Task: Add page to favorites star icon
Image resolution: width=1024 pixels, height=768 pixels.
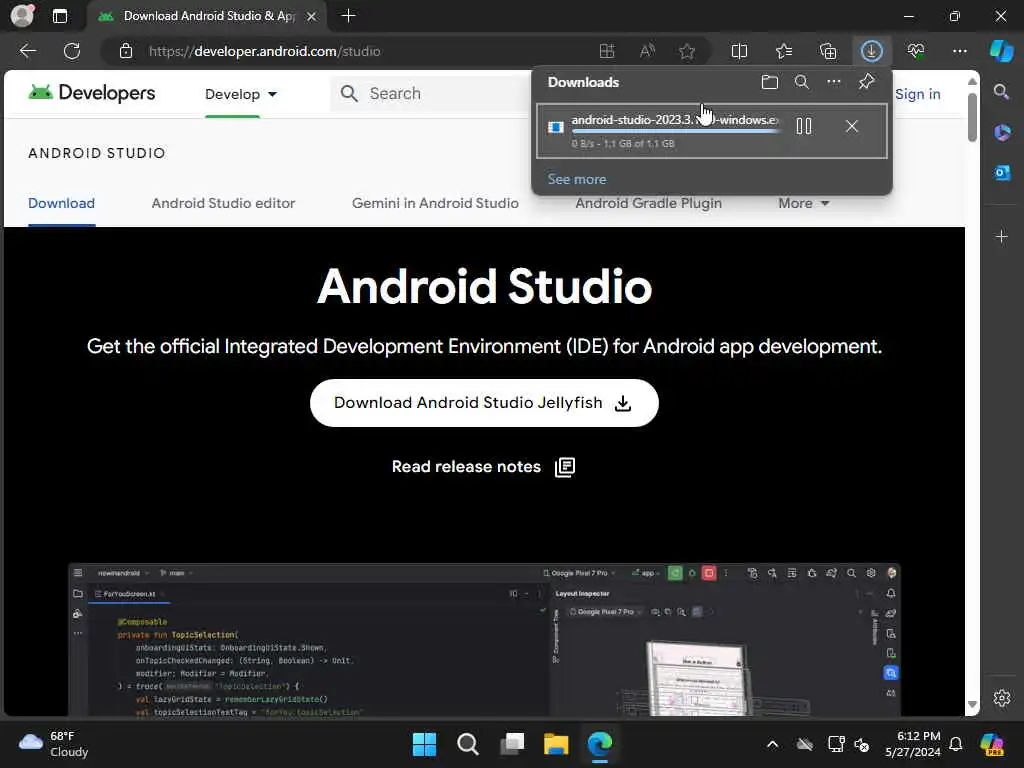Action: [x=686, y=51]
